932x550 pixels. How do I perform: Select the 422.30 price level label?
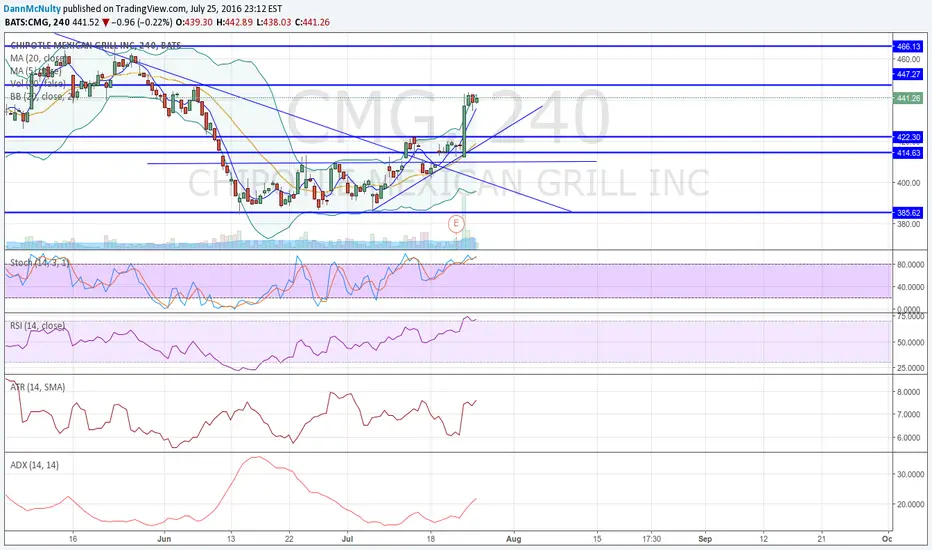click(909, 137)
